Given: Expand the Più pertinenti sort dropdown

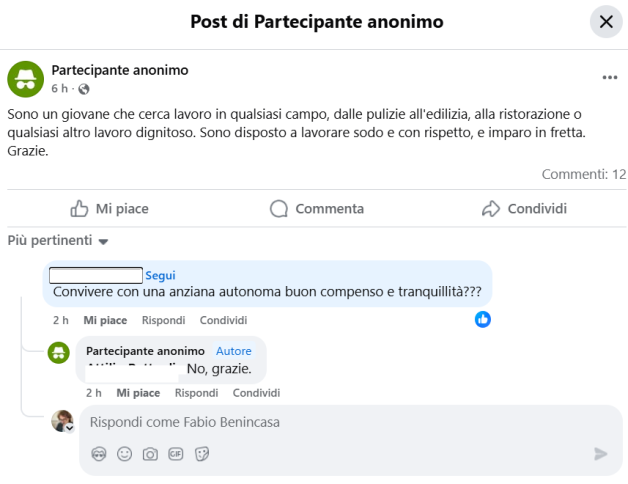Looking at the screenshot, I should pyautogui.click(x=58, y=241).
